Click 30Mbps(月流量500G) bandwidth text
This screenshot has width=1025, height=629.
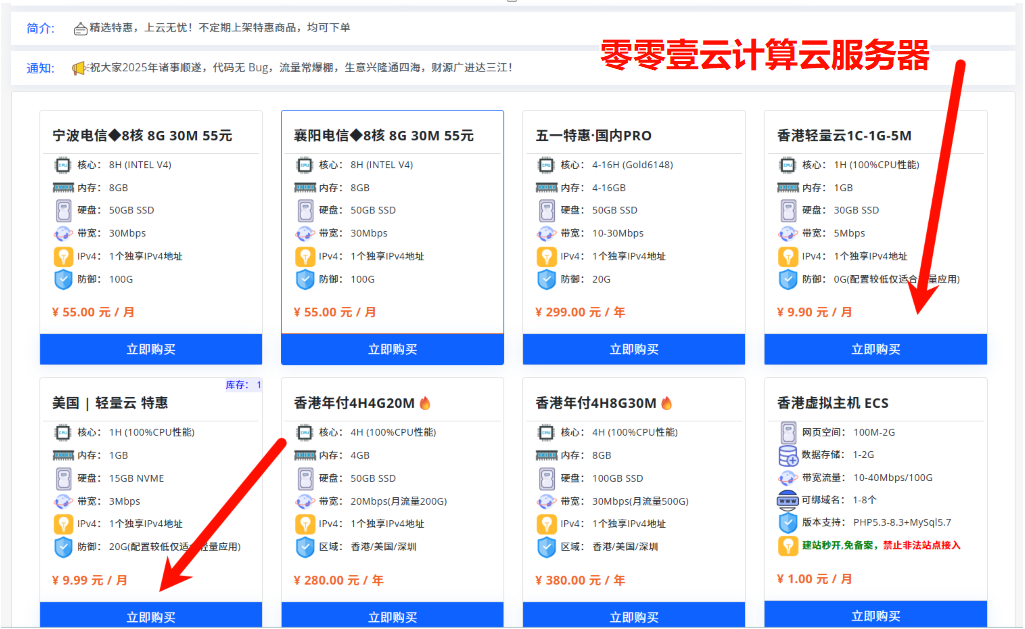pyautogui.click(x=641, y=502)
